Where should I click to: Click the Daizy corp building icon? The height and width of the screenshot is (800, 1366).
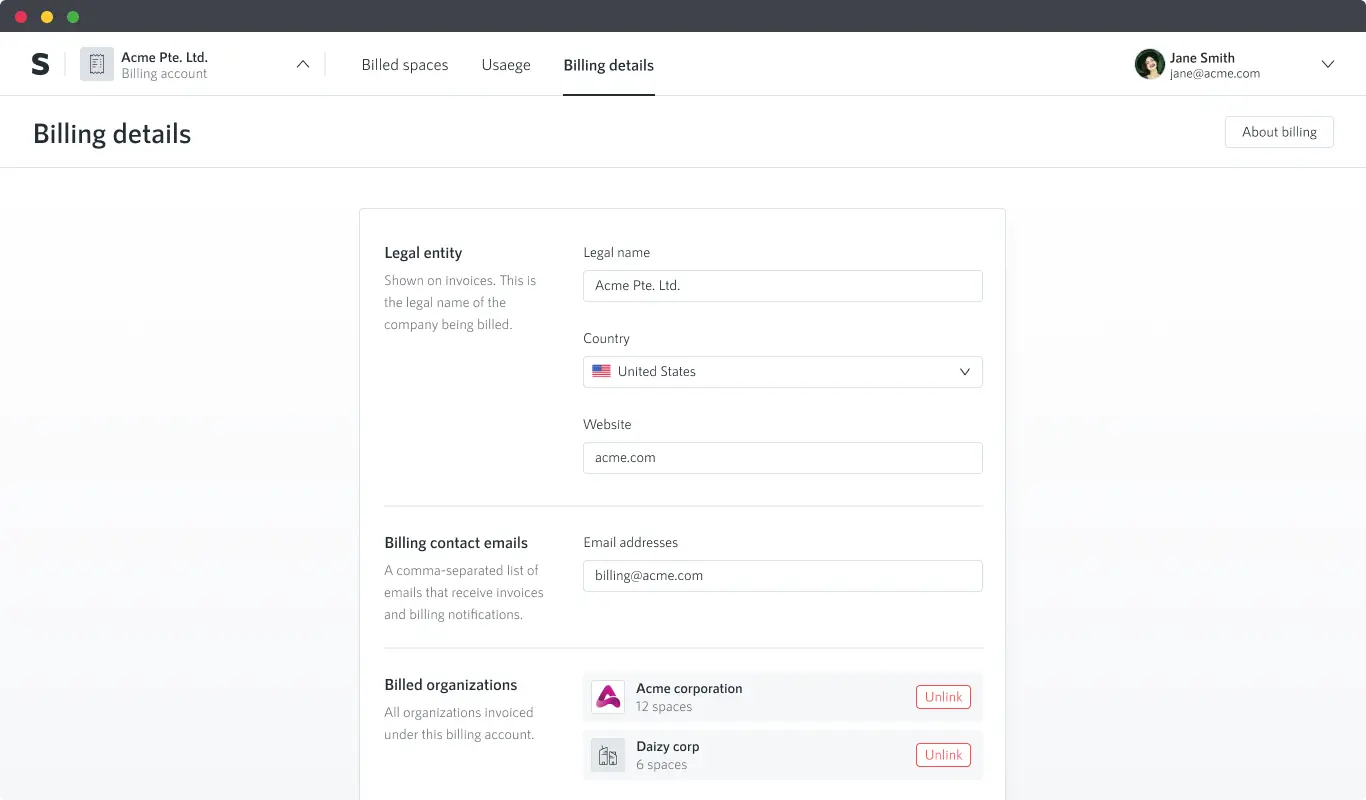pyautogui.click(x=608, y=755)
